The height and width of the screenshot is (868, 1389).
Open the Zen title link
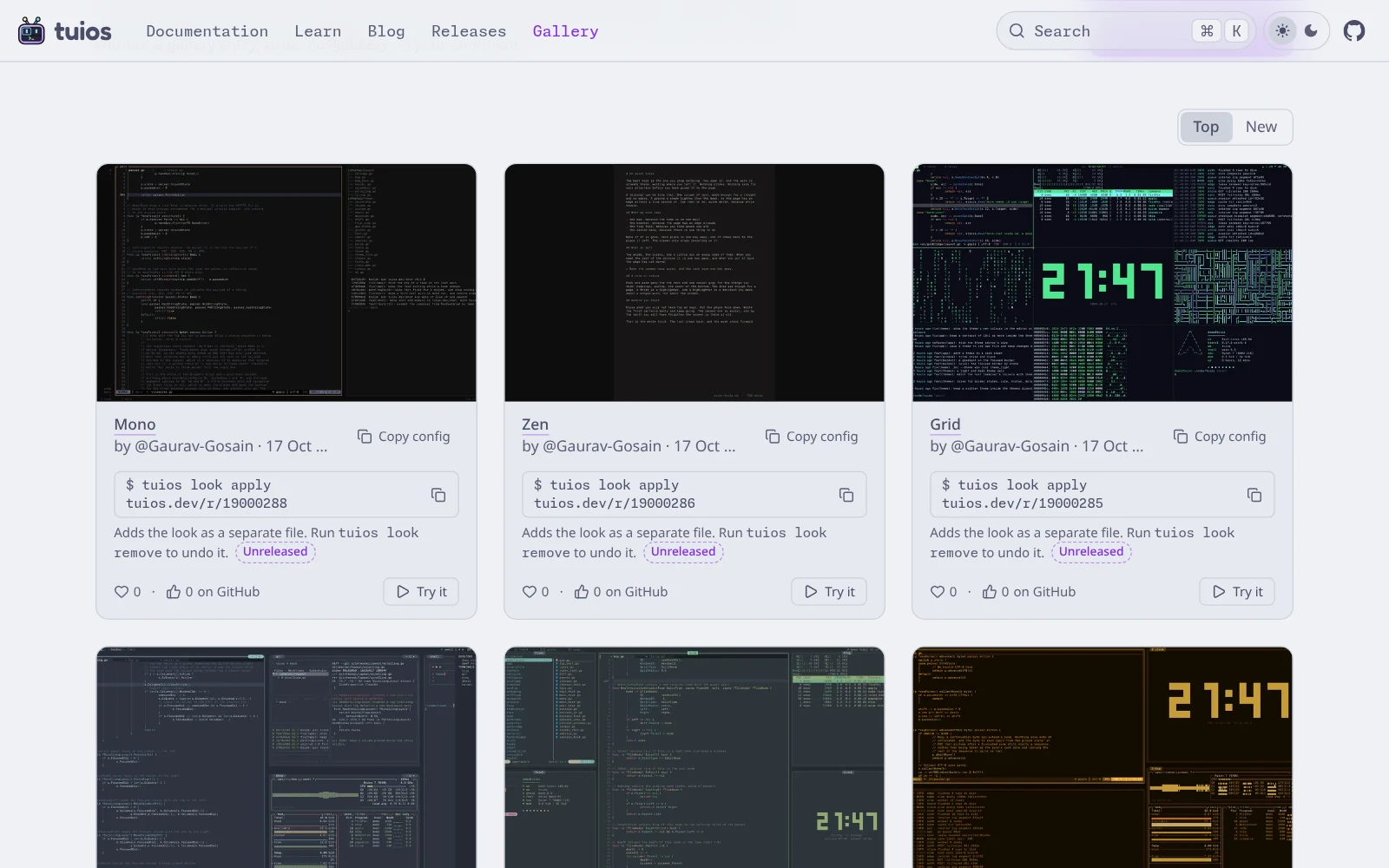pos(535,424)
